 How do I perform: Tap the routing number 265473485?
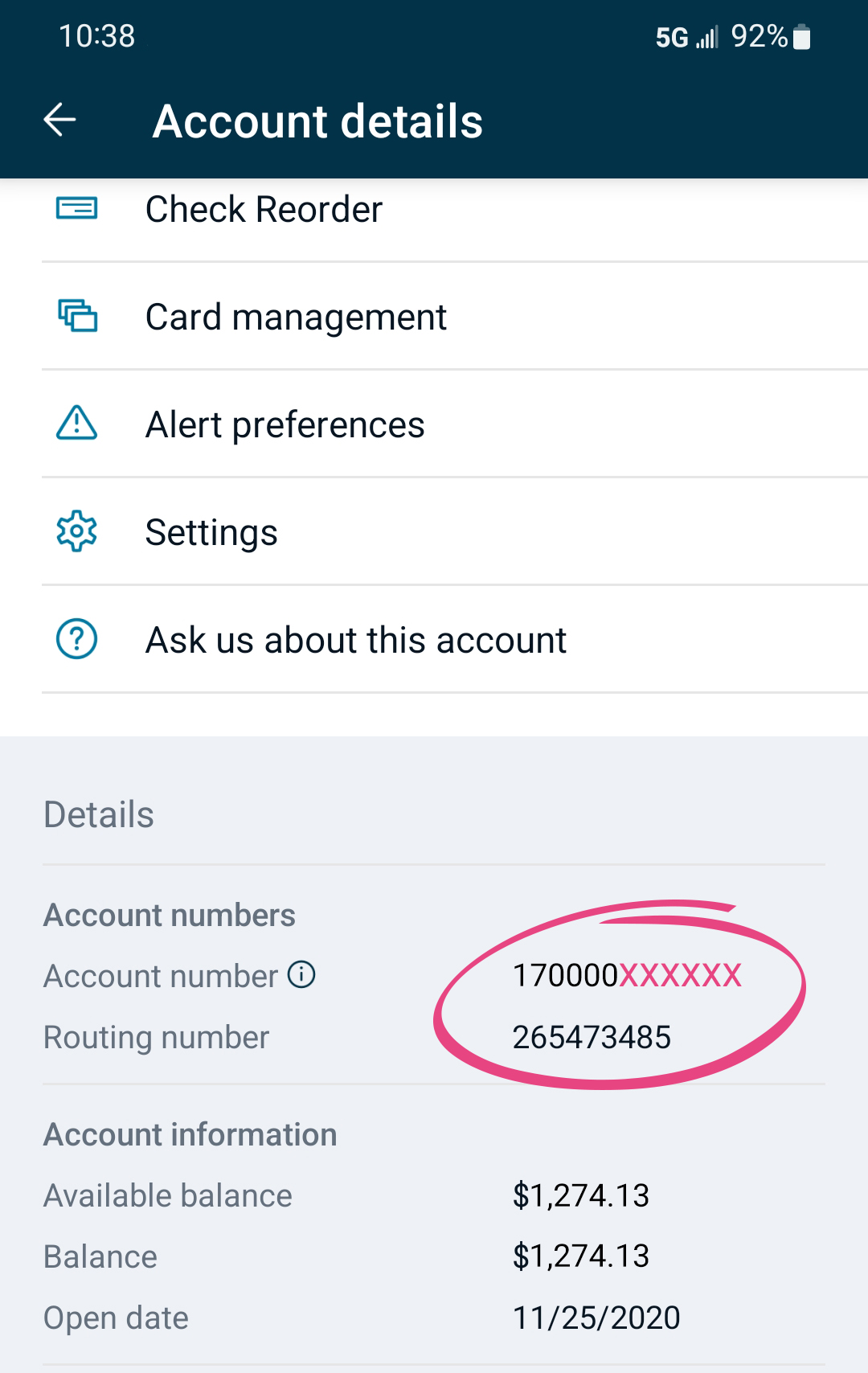(x=592, y=1037)
